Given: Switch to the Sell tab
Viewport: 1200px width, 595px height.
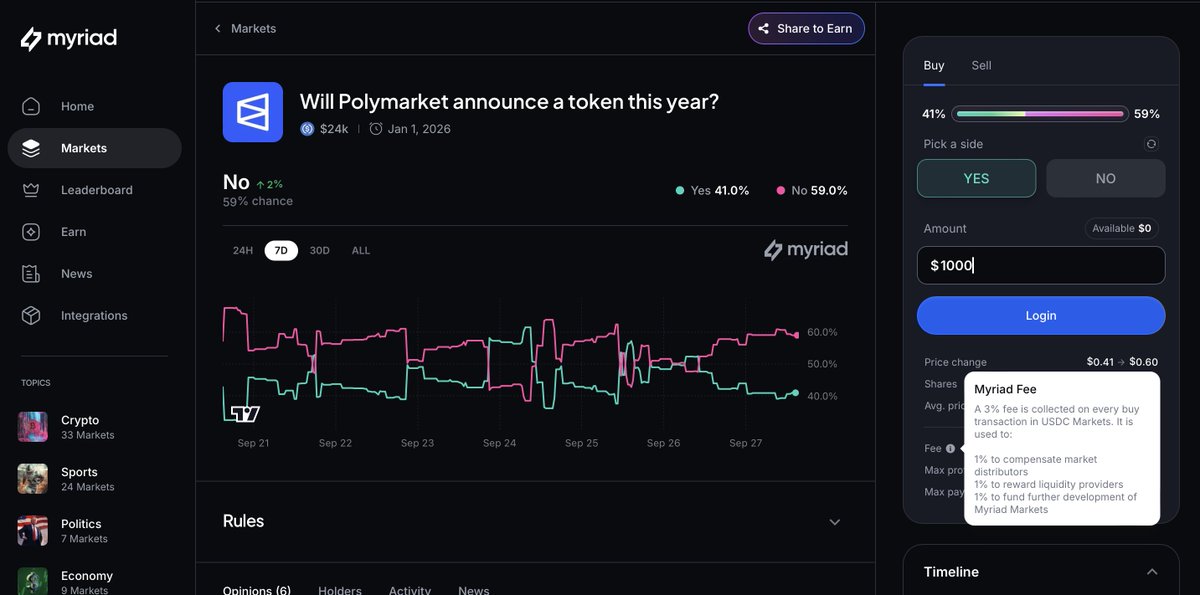Looking at the screenshot, I should (981, 65).
